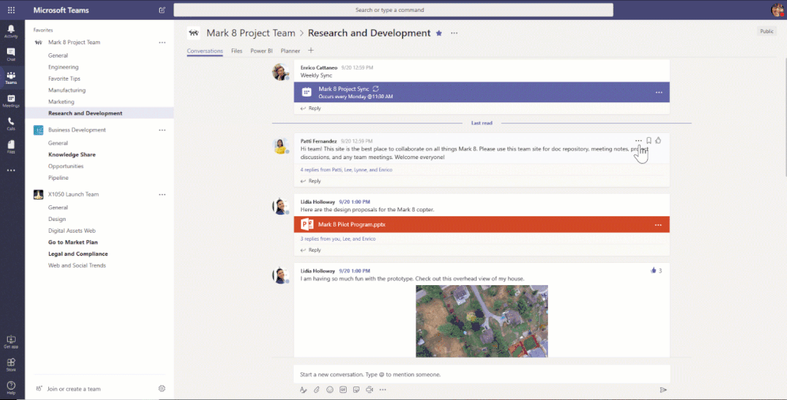Add a new tab with plus icon

[x=311, y=50]
